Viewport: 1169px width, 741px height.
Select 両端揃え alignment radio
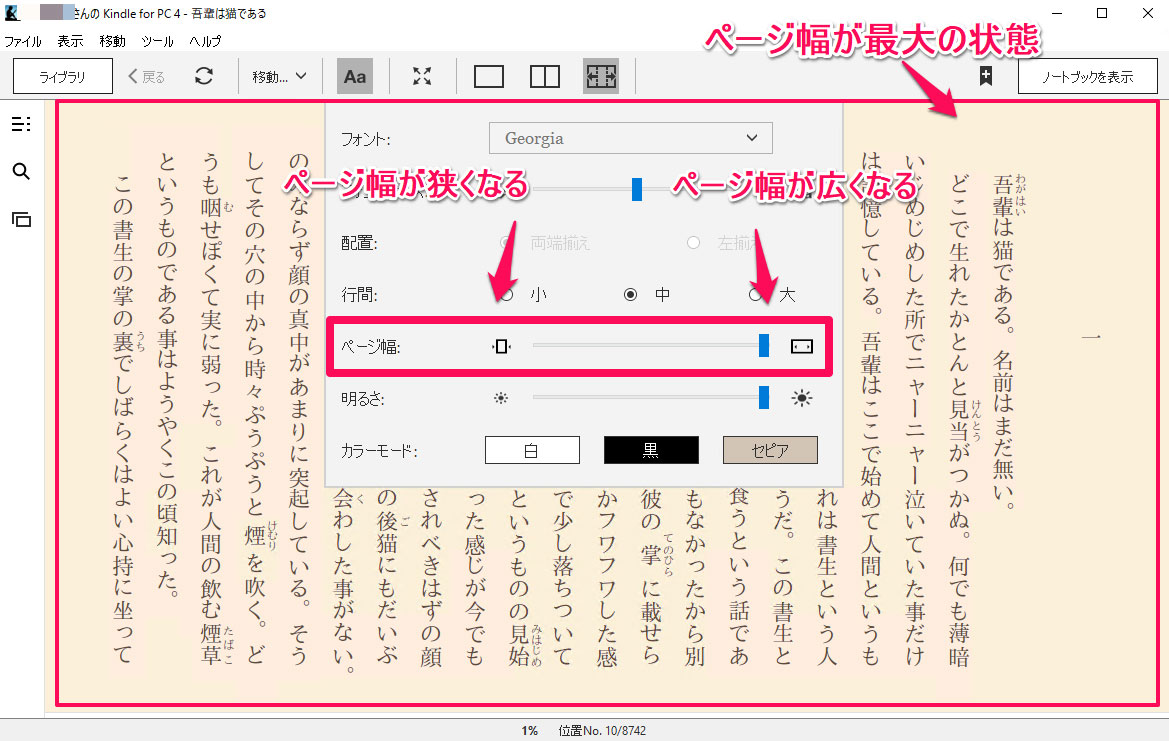(x=506, y=243)
